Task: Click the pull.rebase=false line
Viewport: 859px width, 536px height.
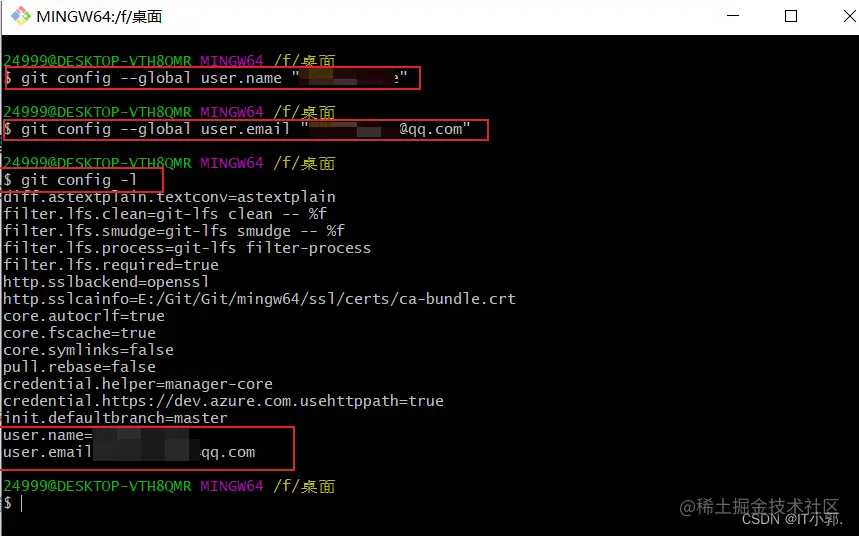Action: coord(79,367)
